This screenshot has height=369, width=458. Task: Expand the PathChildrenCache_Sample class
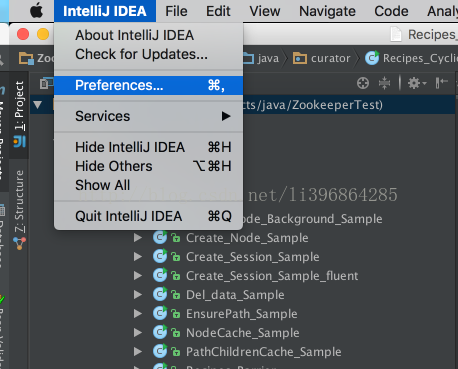pos(138,352)
